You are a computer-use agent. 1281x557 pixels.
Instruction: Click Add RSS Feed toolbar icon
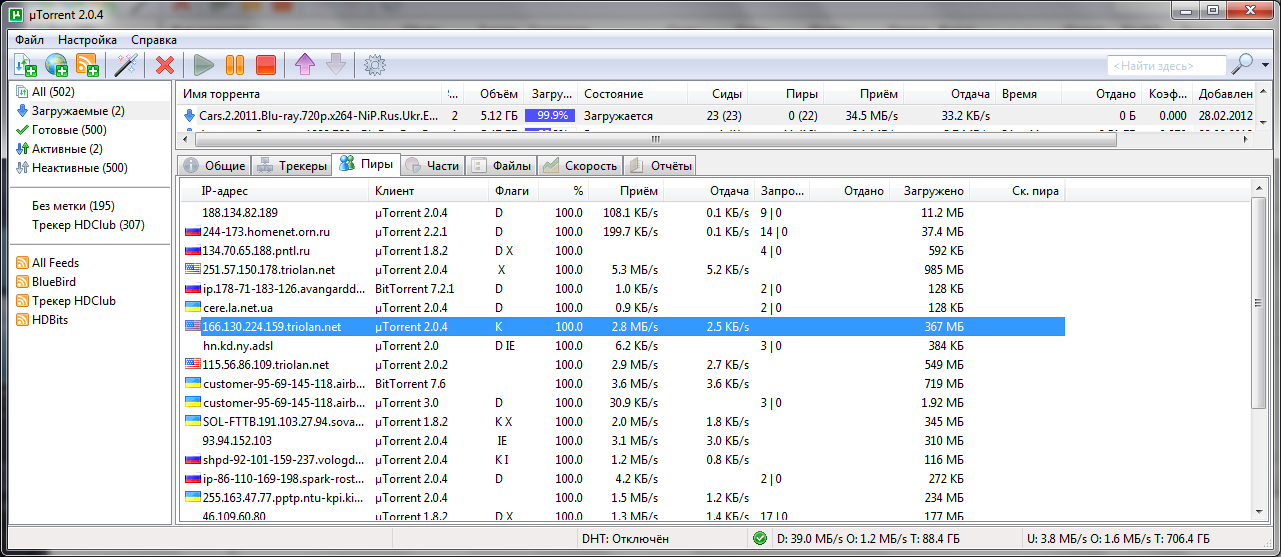click(88, 65)
